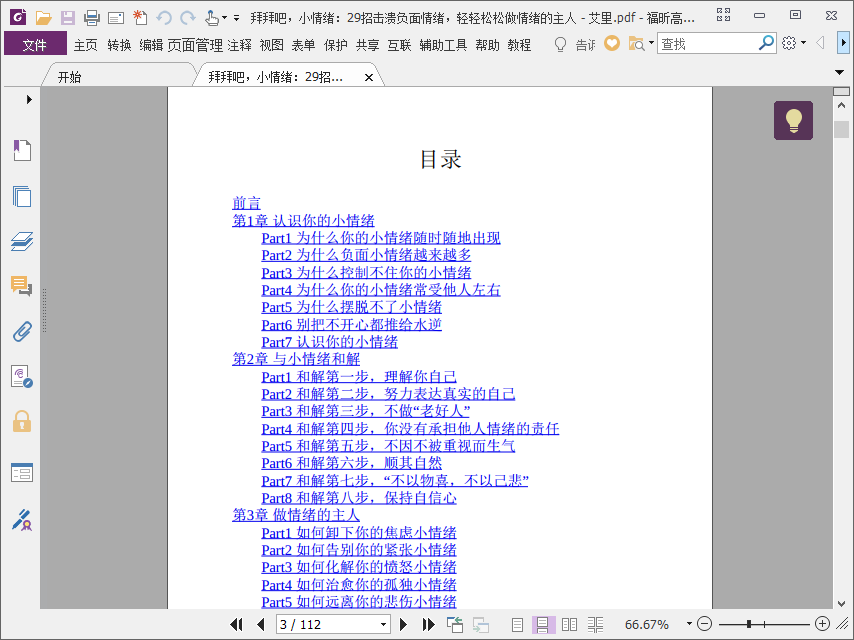
Task: Open the form fields panel icon
Action: tap(22, 472)
